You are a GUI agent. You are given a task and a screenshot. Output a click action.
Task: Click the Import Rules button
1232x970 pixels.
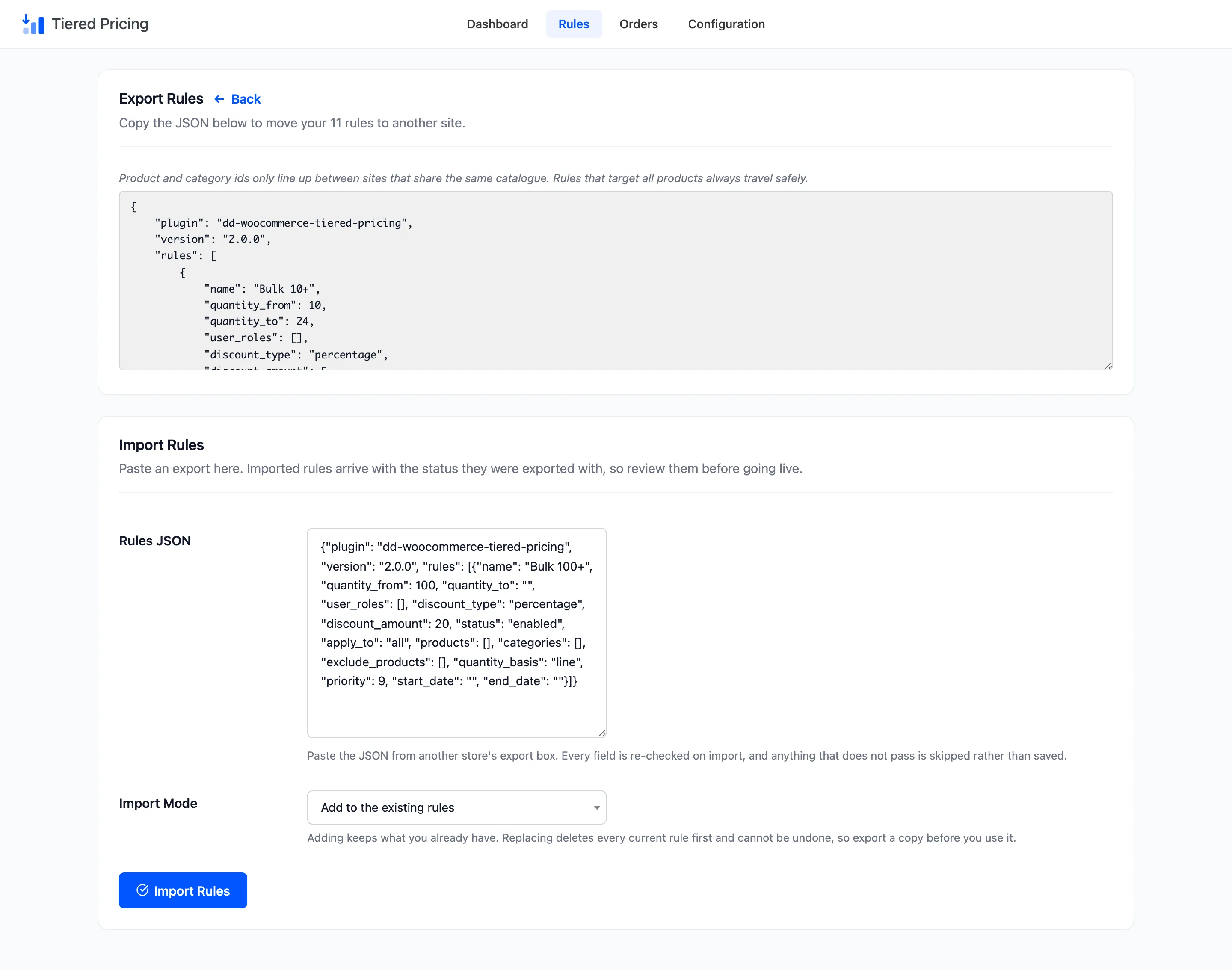183,890
